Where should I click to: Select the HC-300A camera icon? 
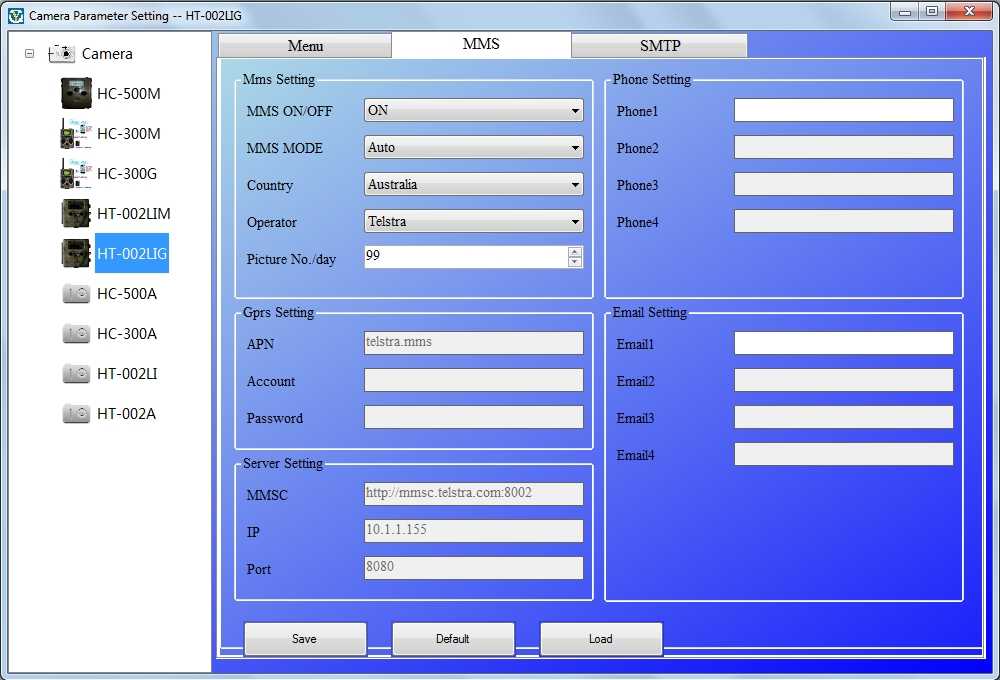(76, 334)
